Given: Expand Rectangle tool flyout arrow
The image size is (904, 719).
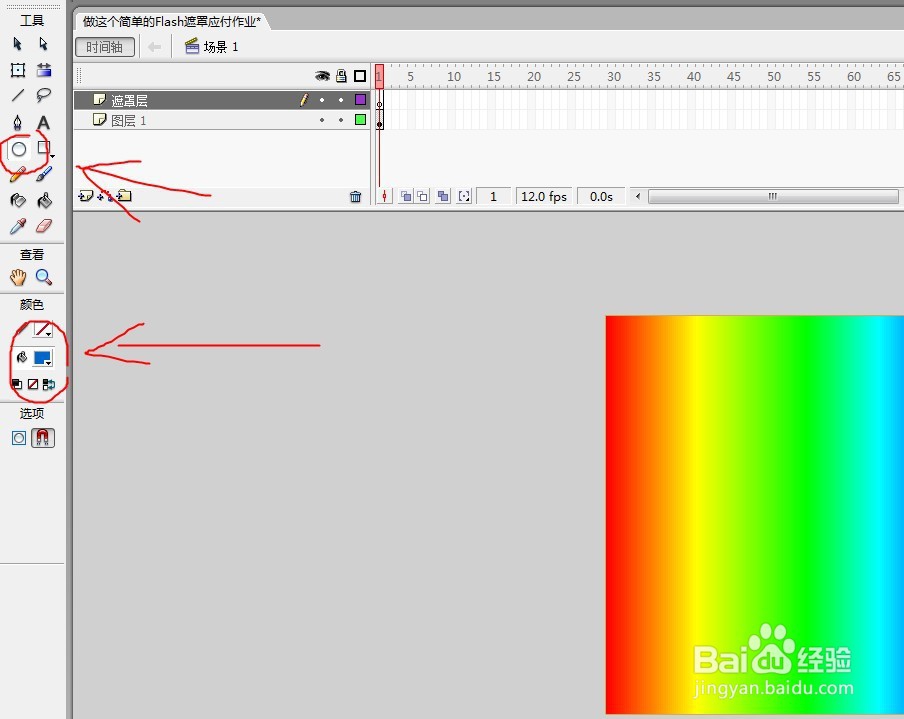Looking at the screenshot, I should click(52, 156).
